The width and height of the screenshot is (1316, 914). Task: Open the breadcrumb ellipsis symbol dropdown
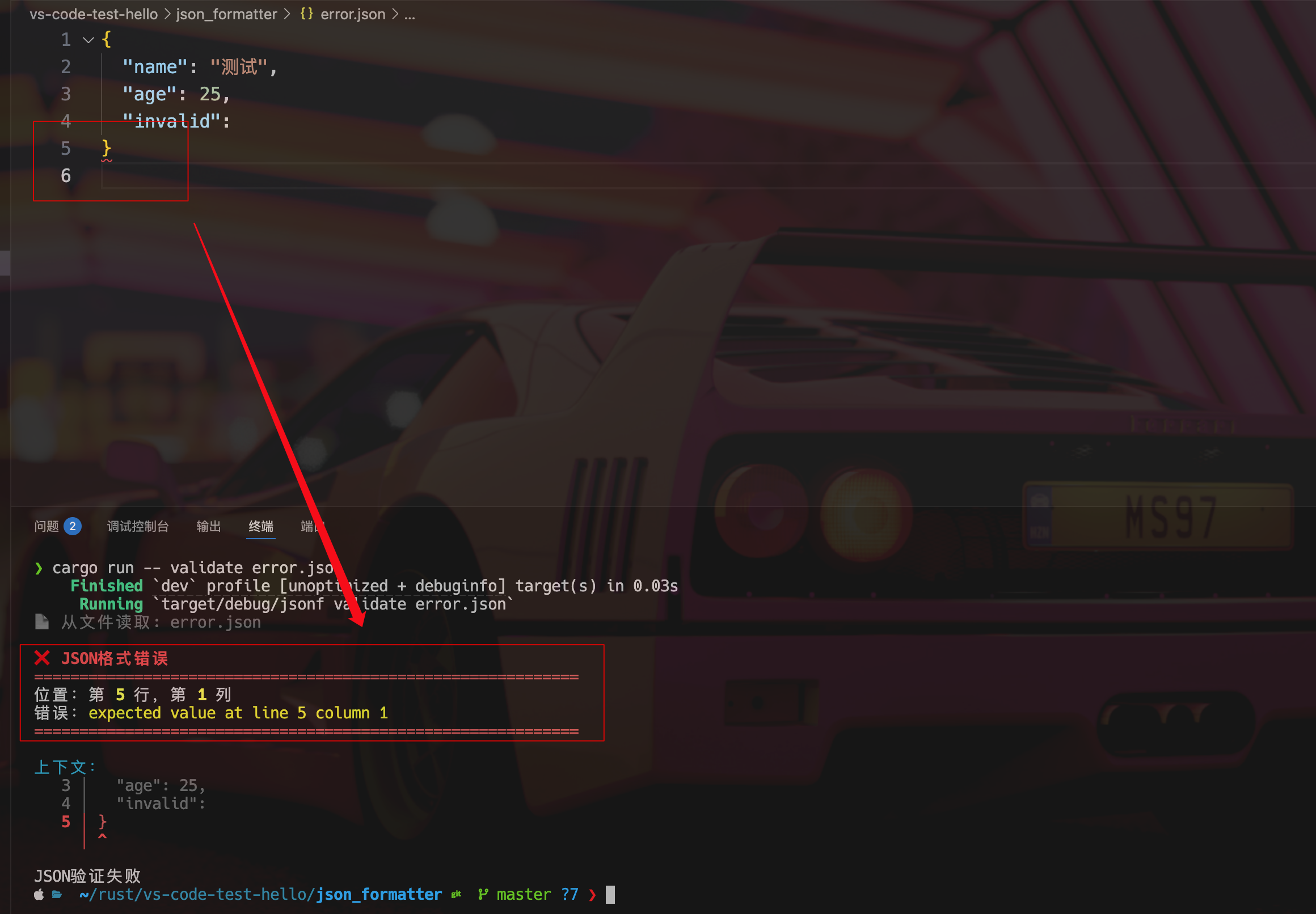409,14
